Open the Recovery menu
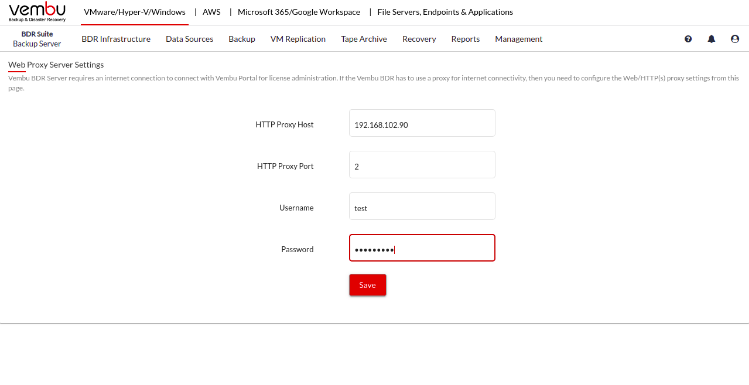 419,39
